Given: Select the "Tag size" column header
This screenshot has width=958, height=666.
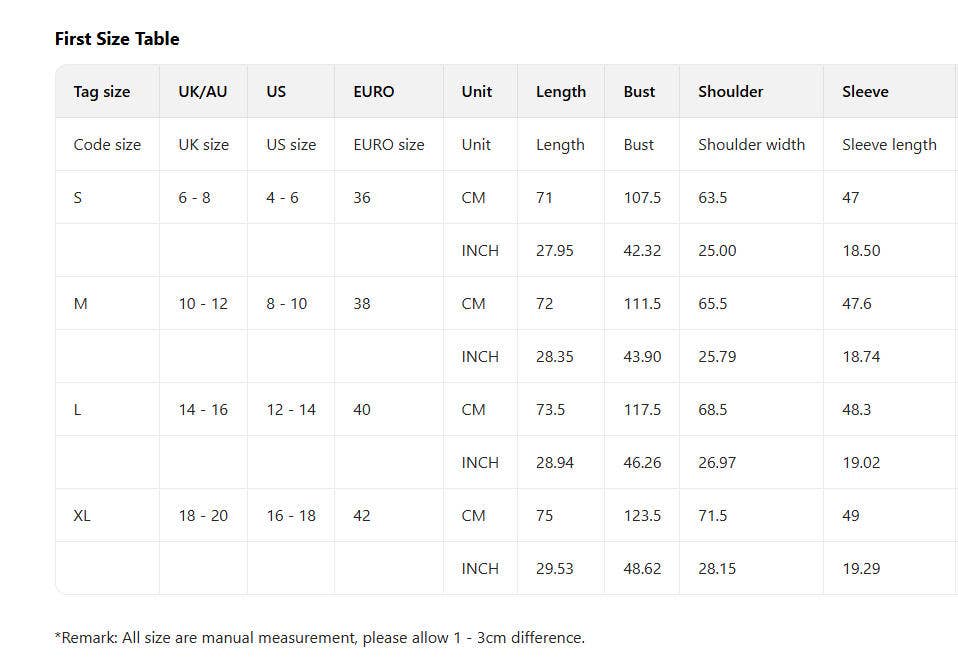Looking at the screenshot, I should coord(102,91).
